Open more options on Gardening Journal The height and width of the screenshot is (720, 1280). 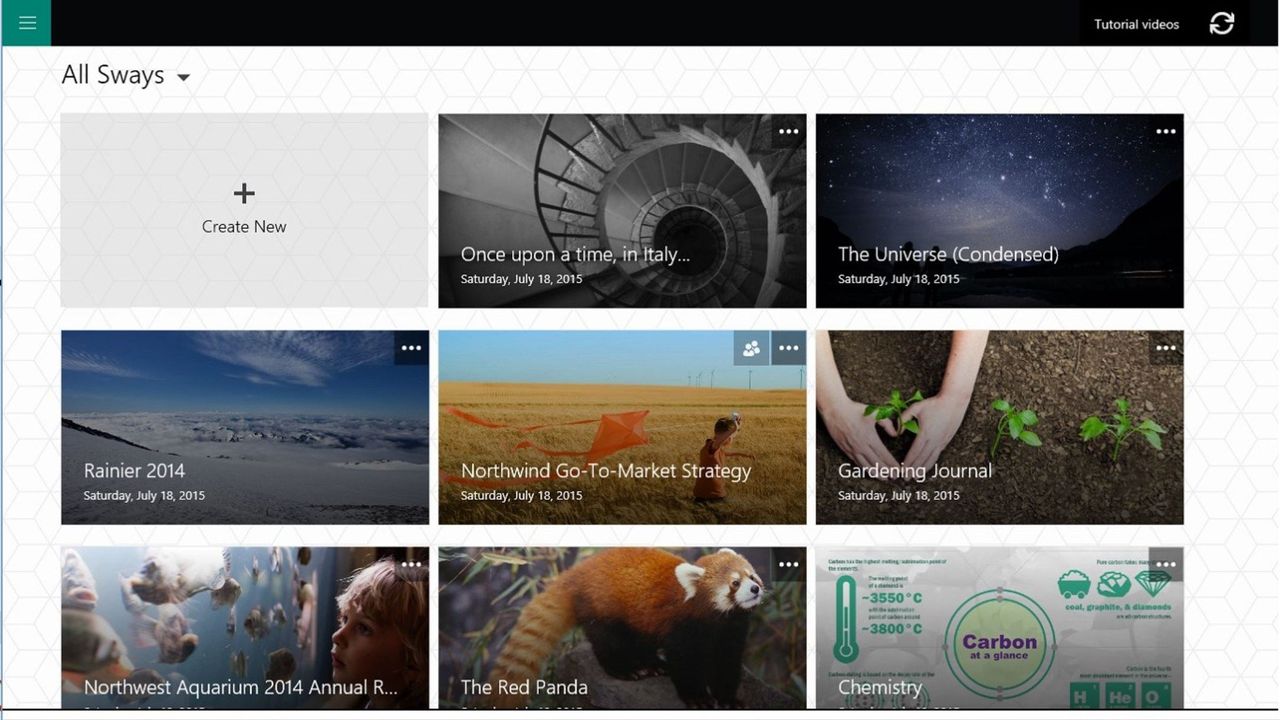pyautogui.click(x=1166, y=348)
